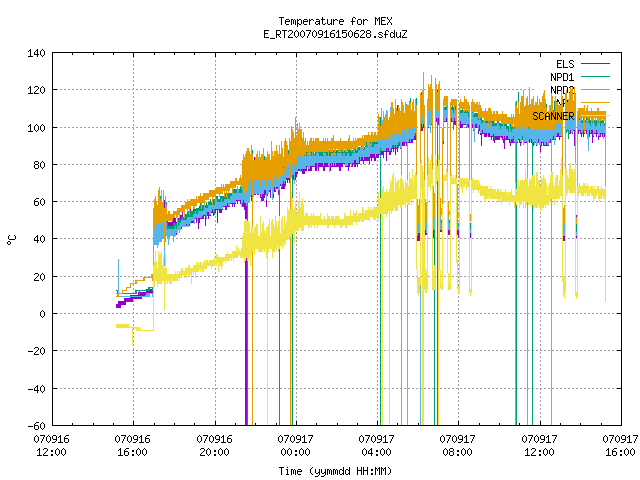Pick the purple ELS legend line sample
The image size is (640, 480).
pyautogui.click(x=595, y=64)
